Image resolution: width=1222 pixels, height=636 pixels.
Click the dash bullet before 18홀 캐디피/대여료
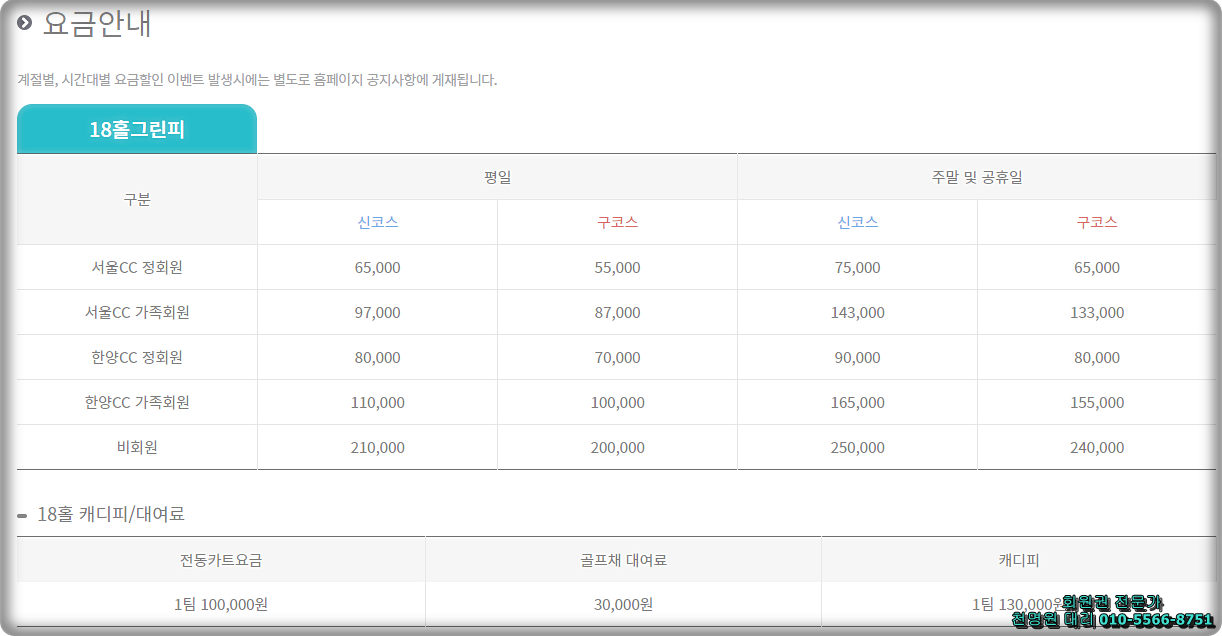coord(22,516)
